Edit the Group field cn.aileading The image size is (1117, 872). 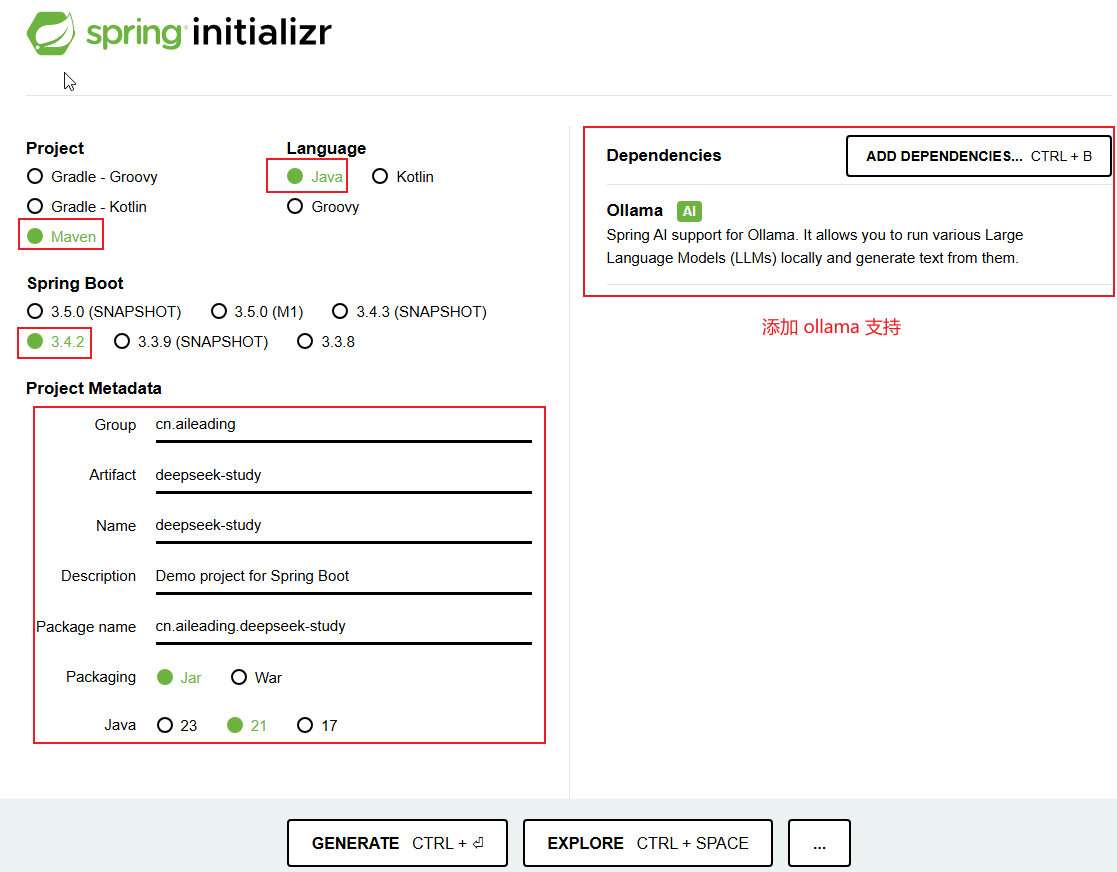(343, 425)
